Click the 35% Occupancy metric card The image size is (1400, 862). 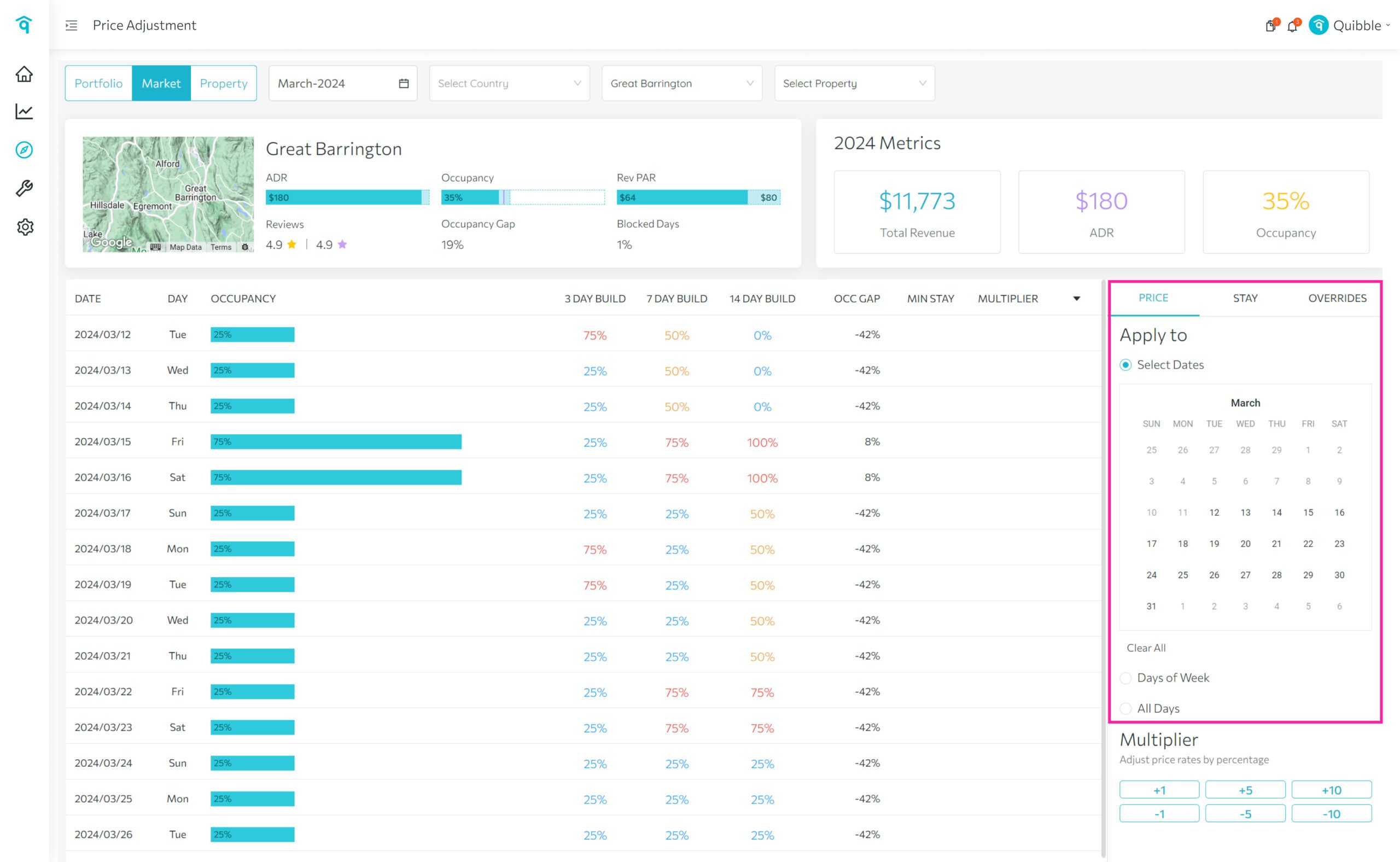click(x=1285, y=212)
